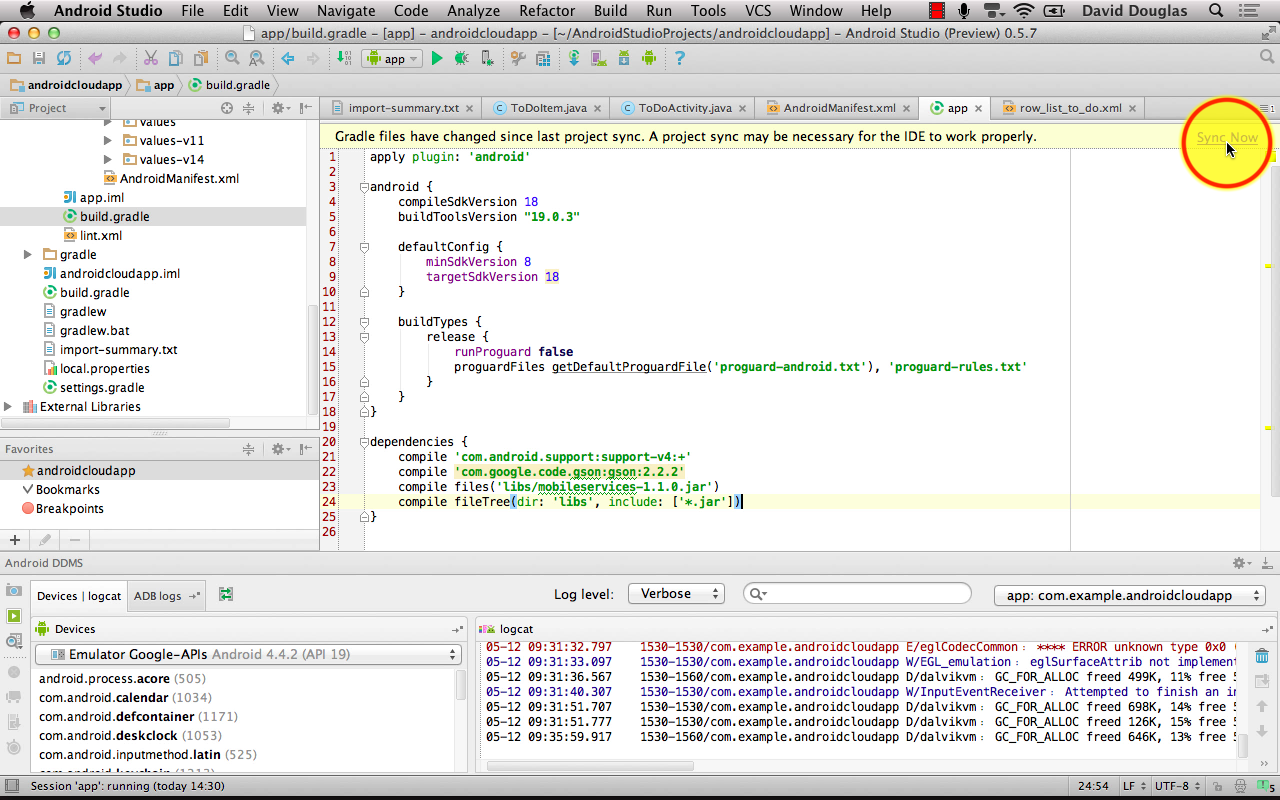
Task: Switch to the import-summary.txt tab
Action: tap(402, 108)
